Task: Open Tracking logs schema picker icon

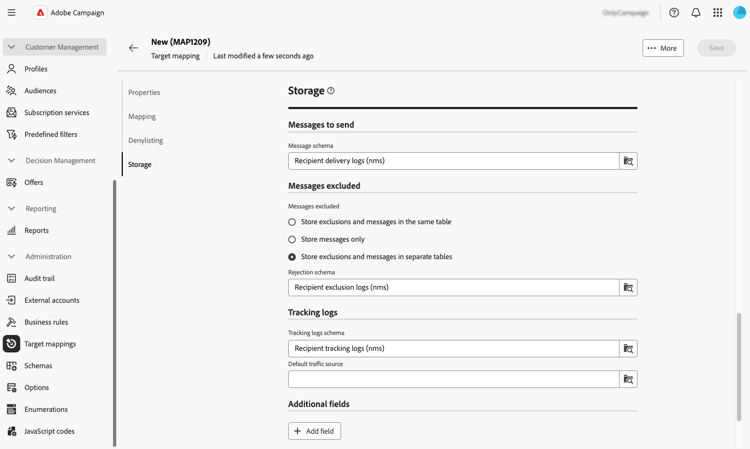Action: 628,349
